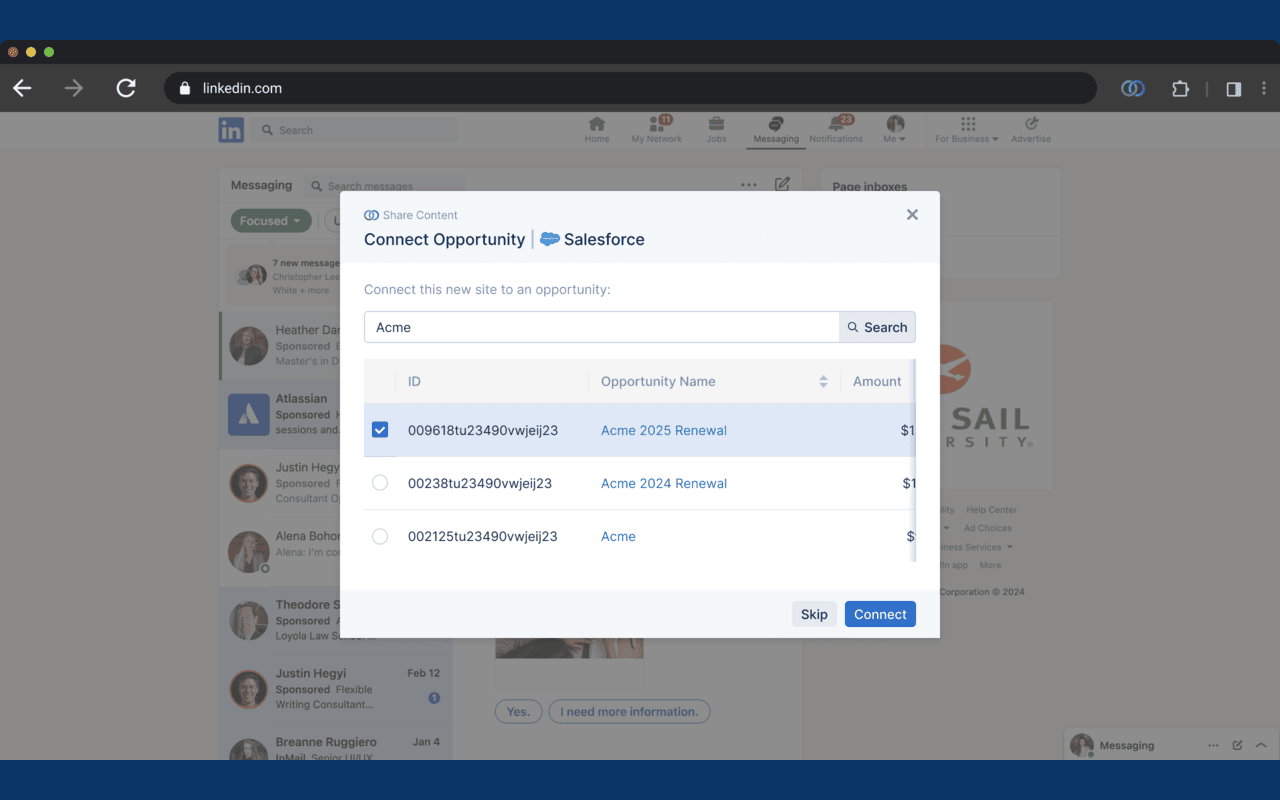Reply with the Yes. quick response

tap(519, 711)
